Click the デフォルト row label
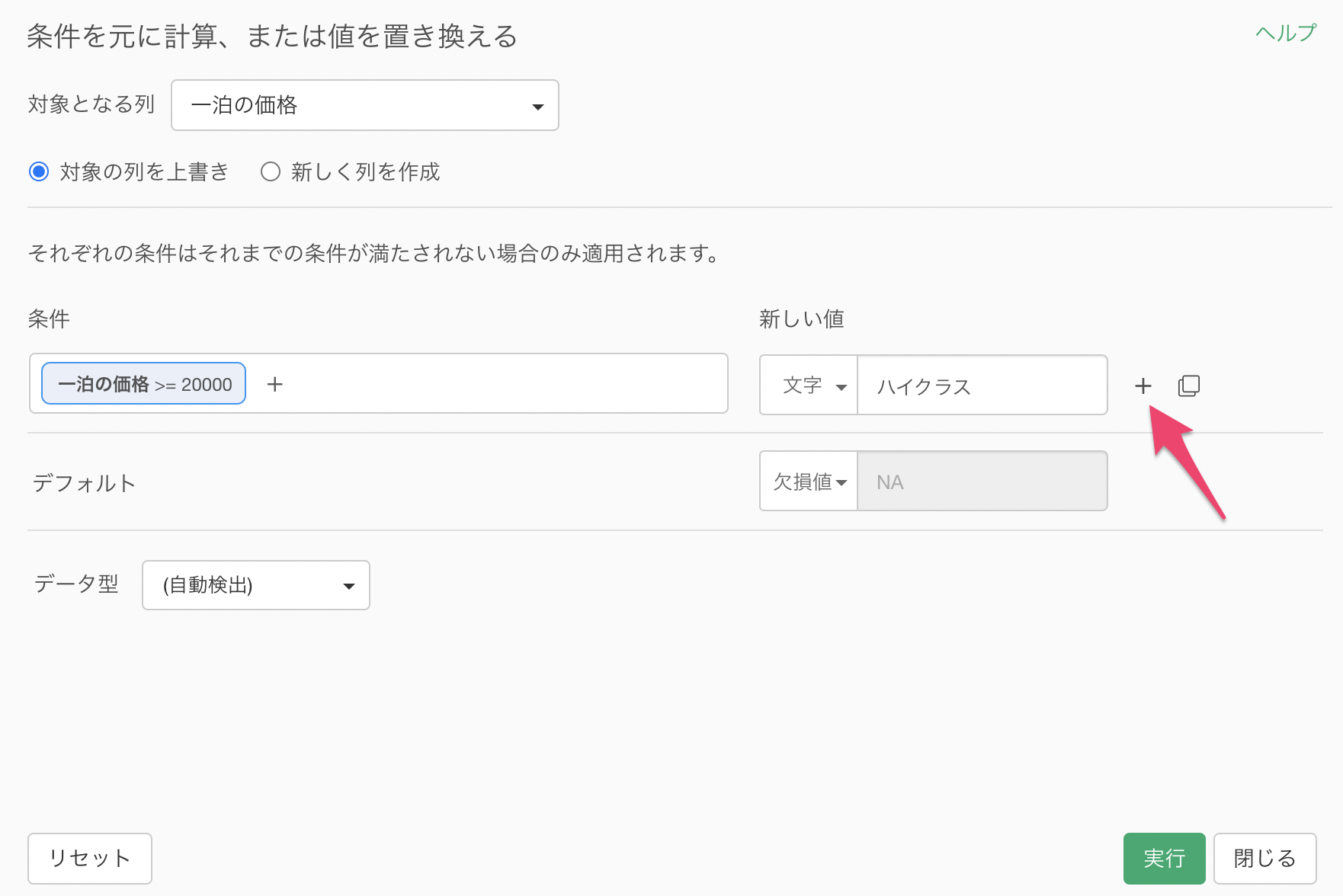 click(84, 483)
